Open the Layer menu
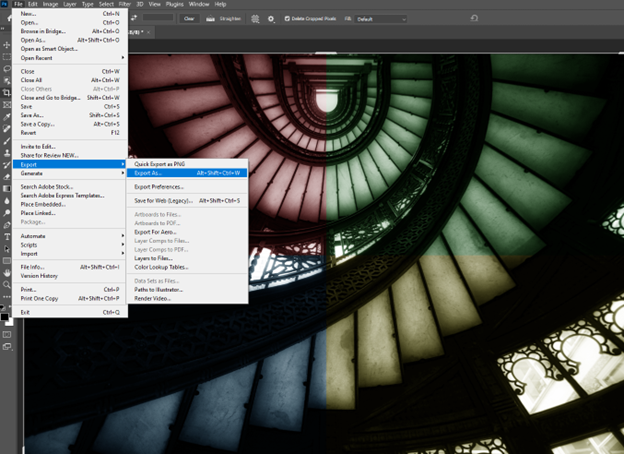The height and width of the screenshot is (454, 624). pyautogui.click(x=70, y=4)
